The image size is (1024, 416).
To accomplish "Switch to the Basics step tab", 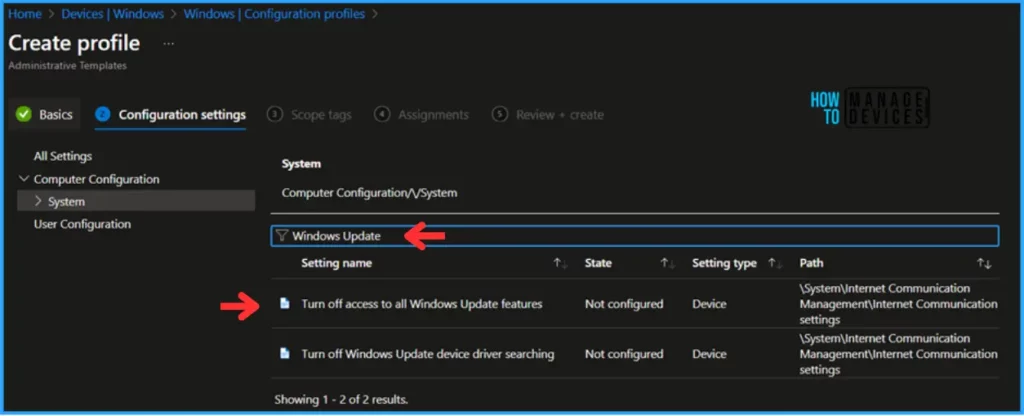I will tap(44, 115).
